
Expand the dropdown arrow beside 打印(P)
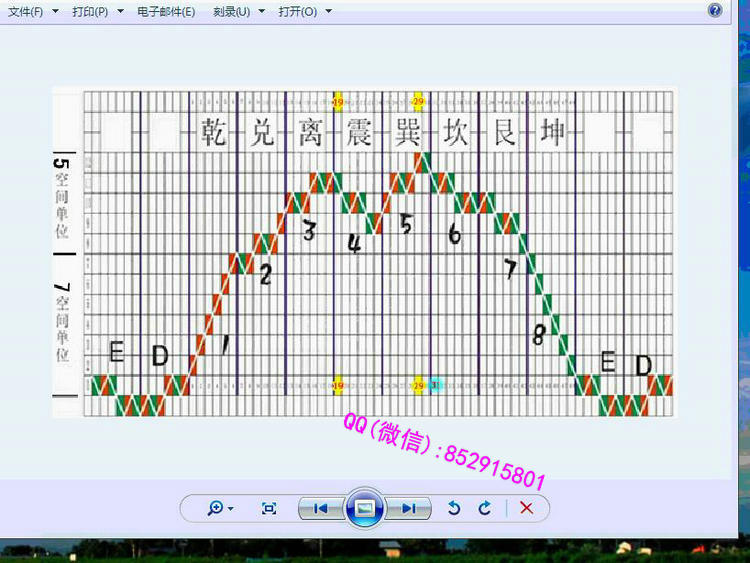[120, 11]
